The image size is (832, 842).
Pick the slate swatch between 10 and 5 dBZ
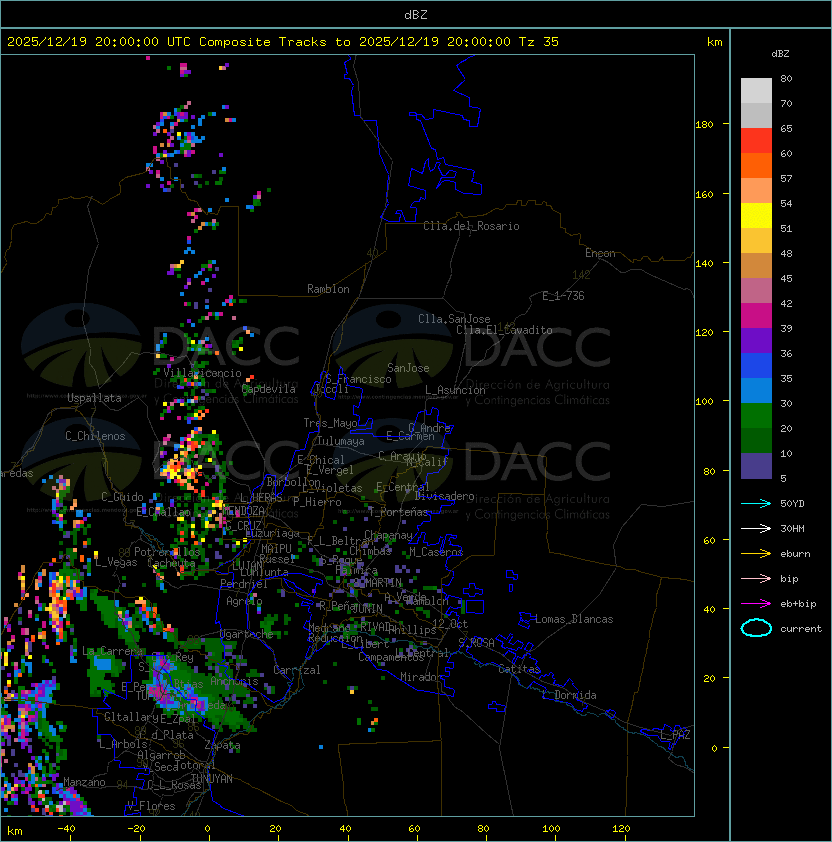pos(756,466)
